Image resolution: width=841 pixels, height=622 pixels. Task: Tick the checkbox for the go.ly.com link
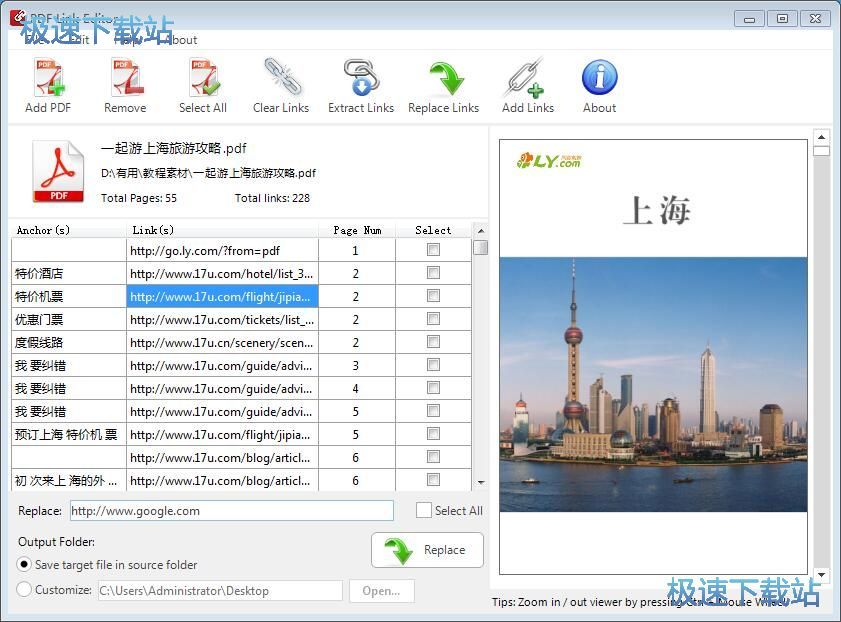[433, 250]
